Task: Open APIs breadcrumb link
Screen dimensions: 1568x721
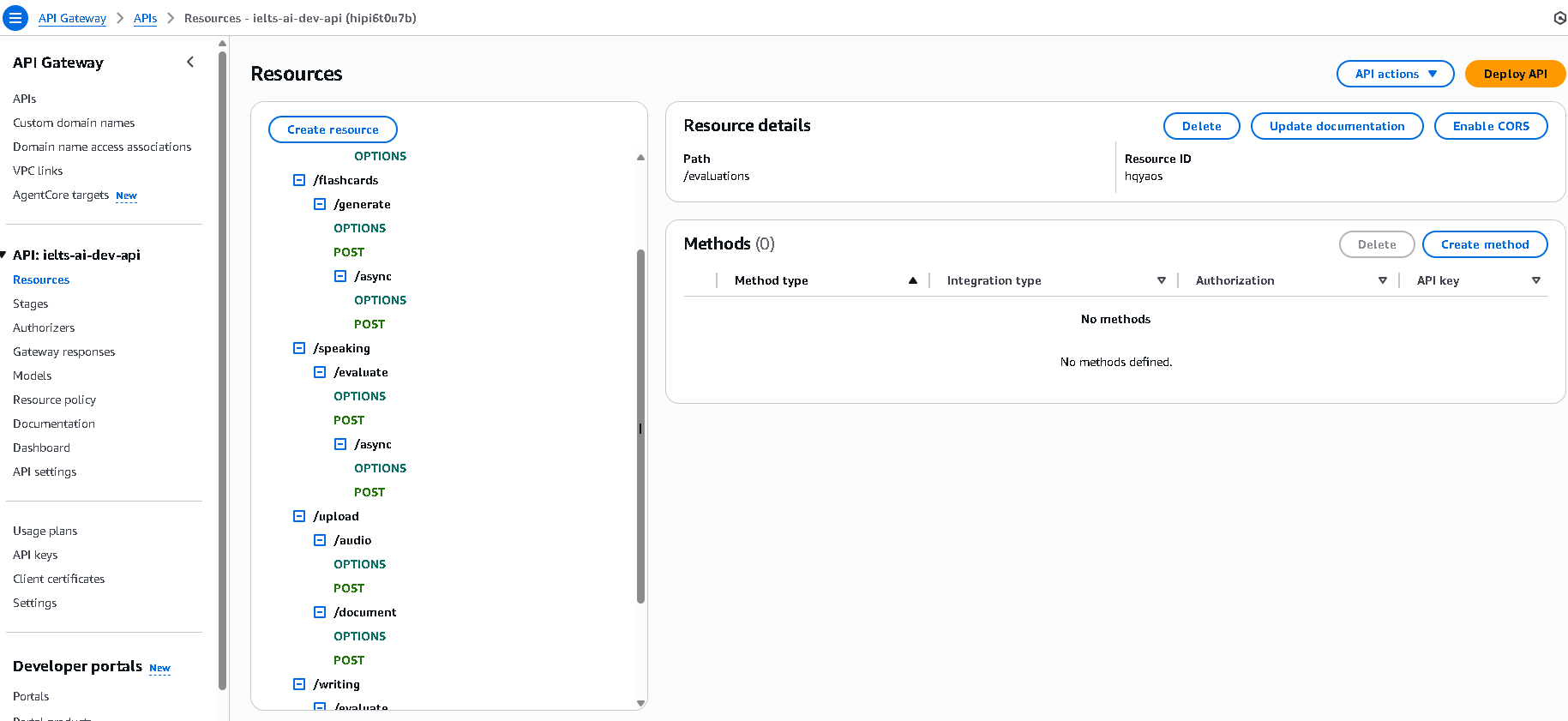Action: tap(145, 18)
